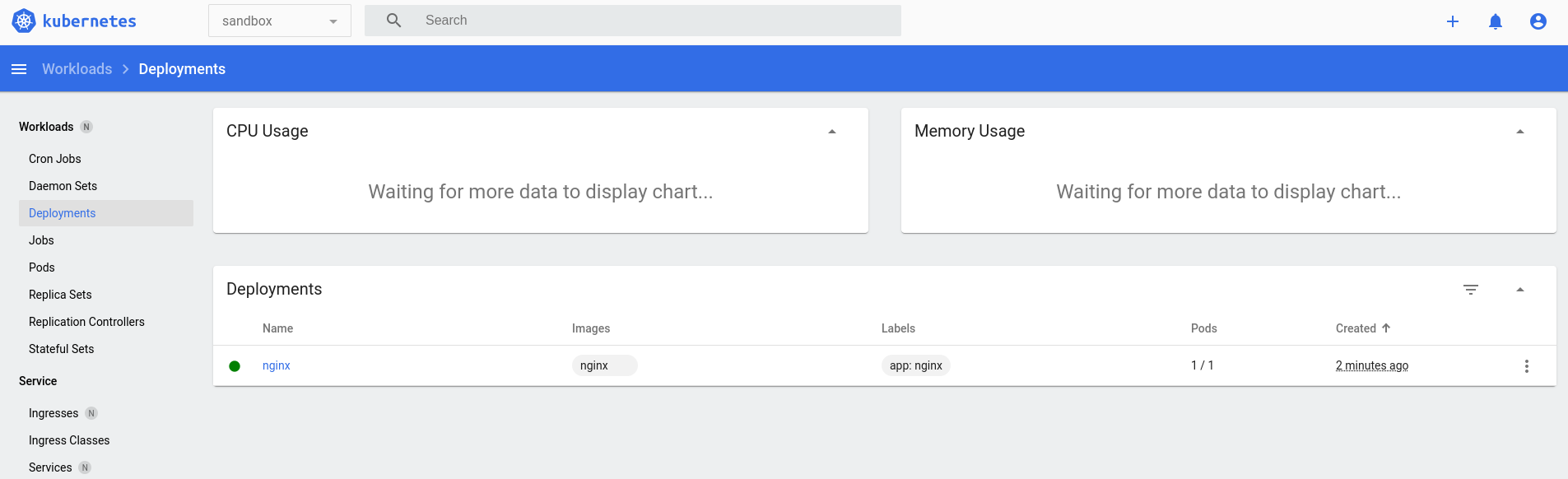Collapse the Deployments table panel
Image resolution: width=1568 pixels, height=479 pixels.
click(1520, 290)
